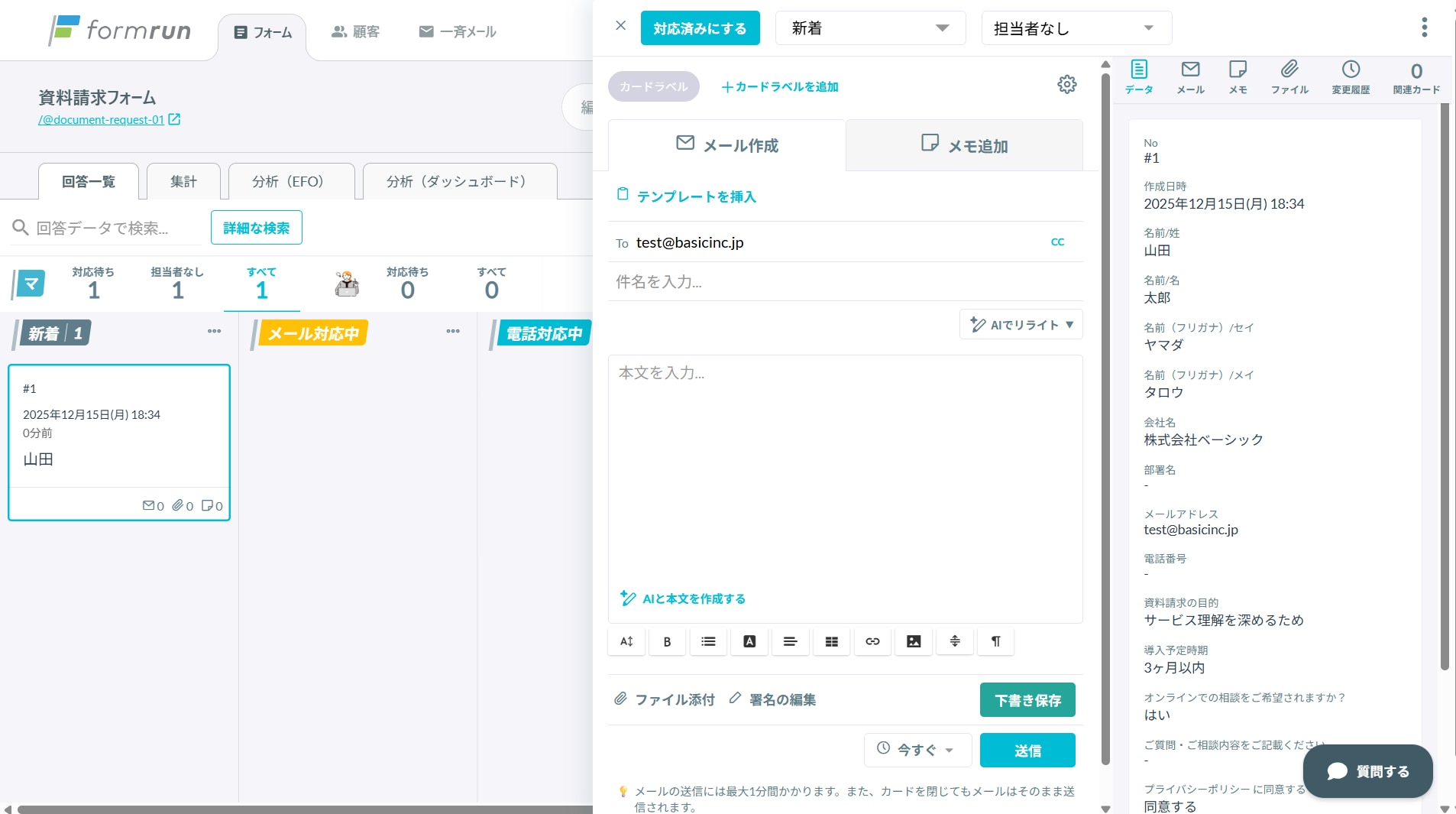The height and width of the screenshot is (814, 1456).
Task: View the 変更履歴 change history panel
Action: click(x=1351, y=76)
